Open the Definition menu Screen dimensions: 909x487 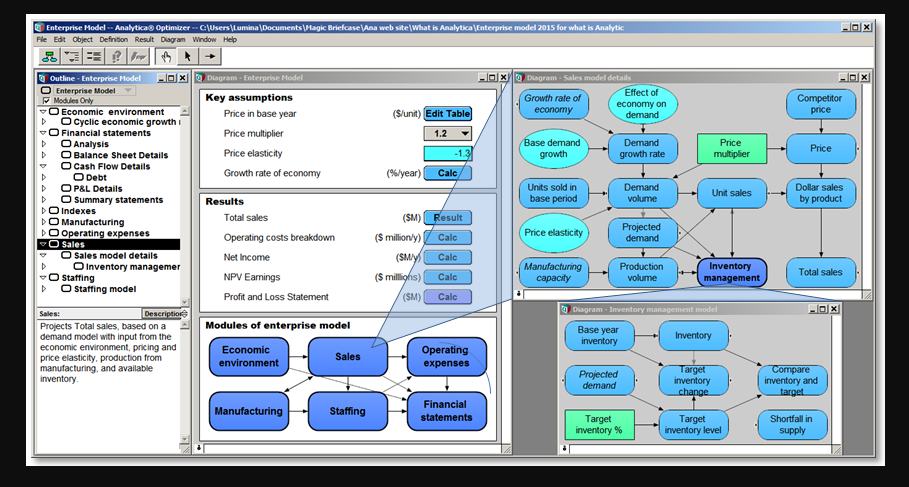(113, 39)
